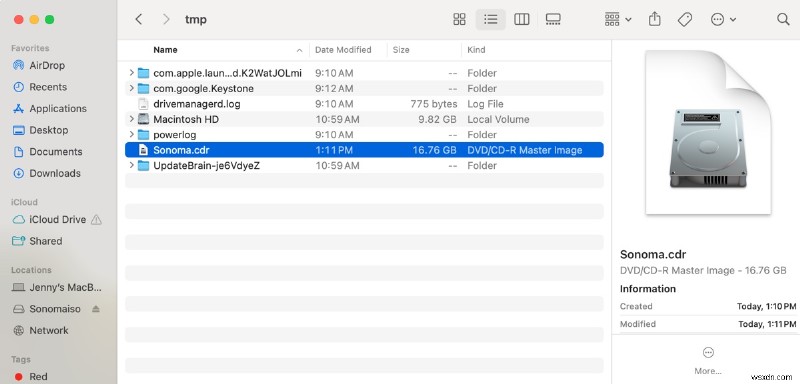Open the Search magnifier
Viewport: 800px width, 384px height.
point(783,19)
